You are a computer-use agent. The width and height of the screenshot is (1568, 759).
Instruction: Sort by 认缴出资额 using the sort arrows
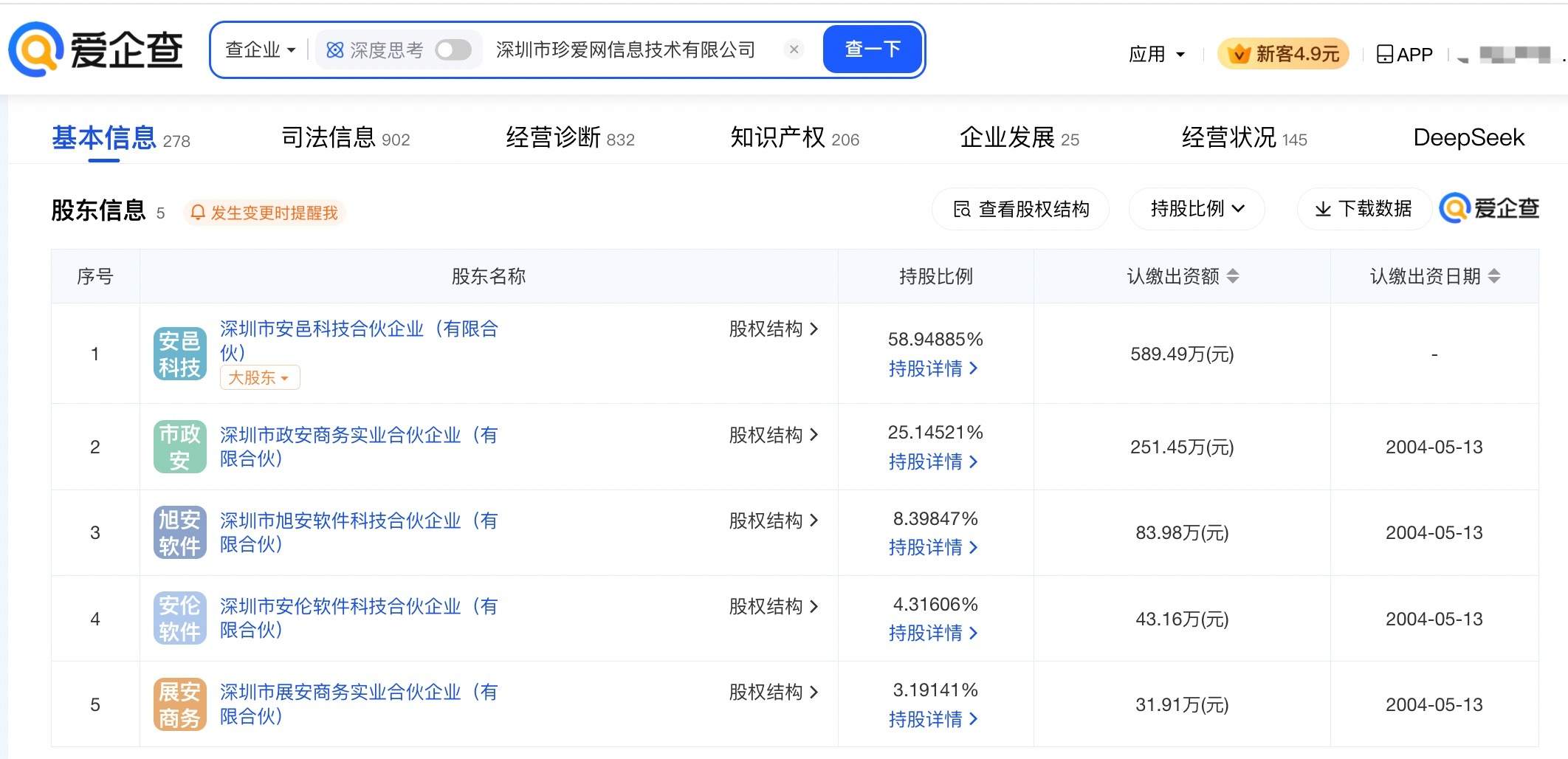click(1232, 276)
